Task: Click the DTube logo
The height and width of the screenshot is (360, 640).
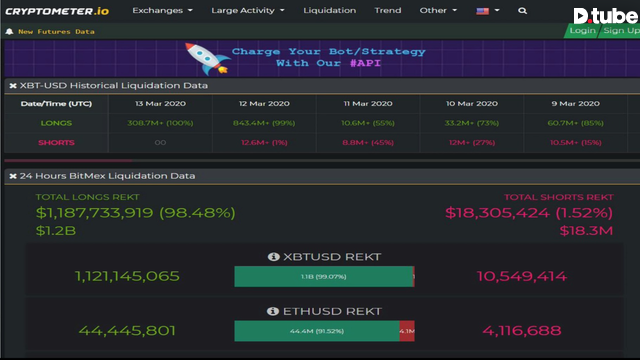Action: pos(606,16)
